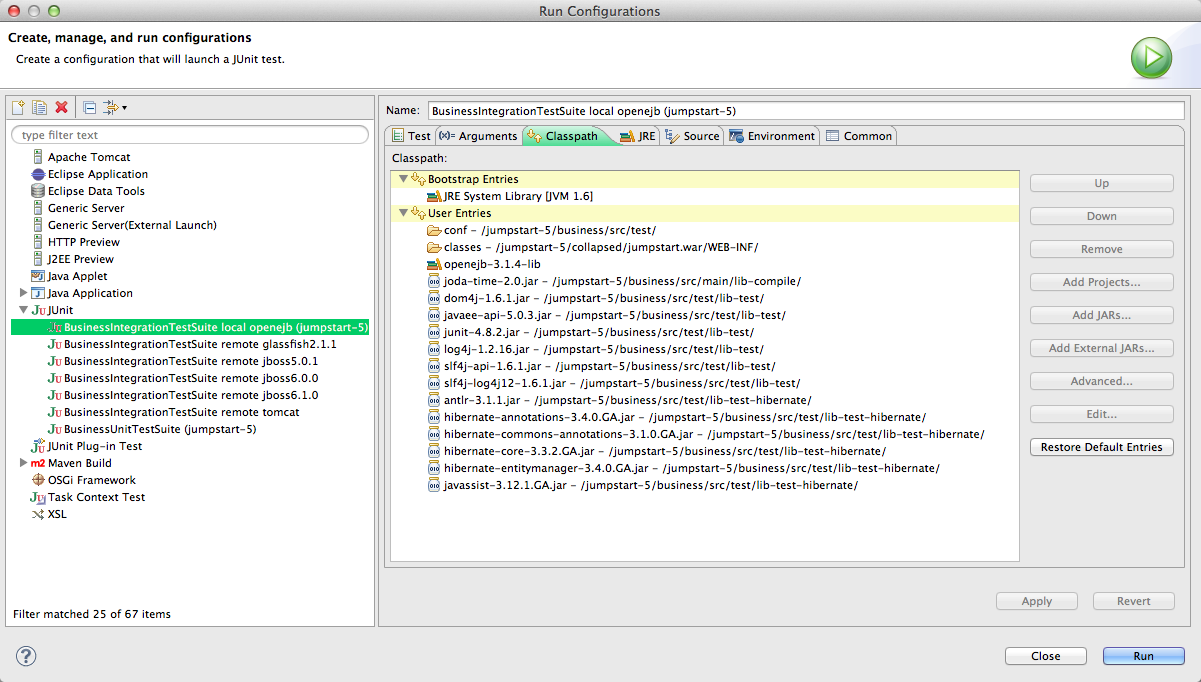Click in the type filter text field
1201x682 pixels.
coord(190,135)
